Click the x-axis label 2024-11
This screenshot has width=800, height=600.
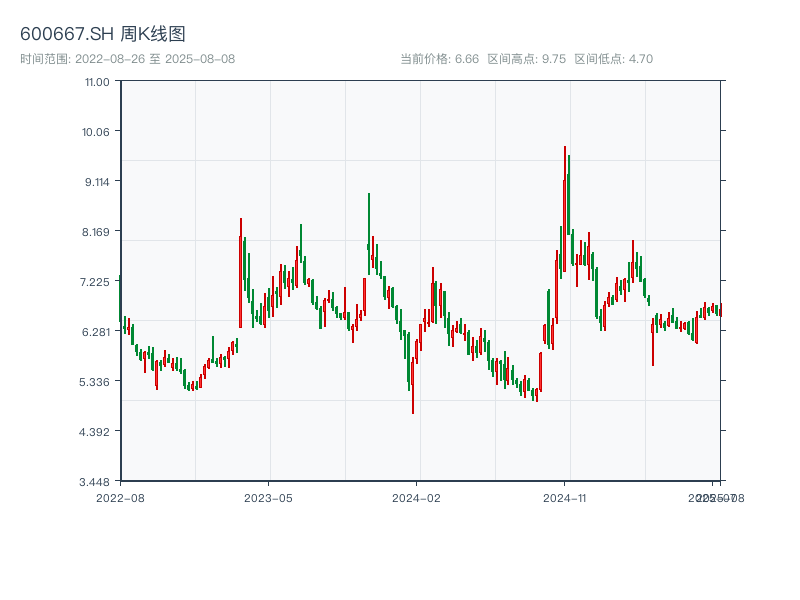click(x=564, y=498)
